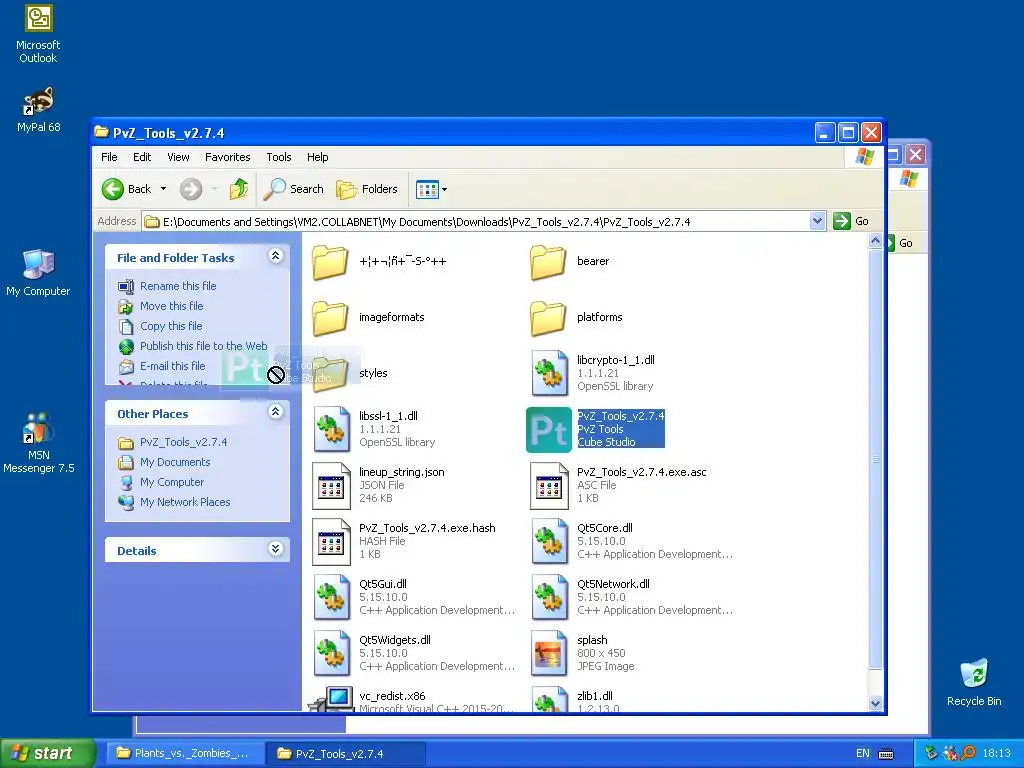Click Rename this file link
The image size is (1024, 768).
178,286
